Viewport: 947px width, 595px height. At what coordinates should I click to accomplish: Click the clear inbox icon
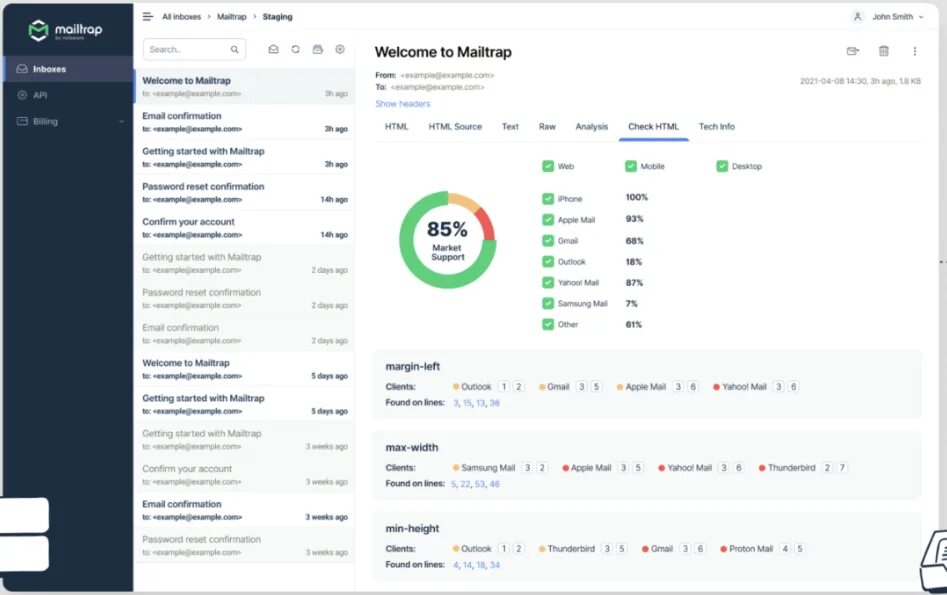(318, 50)
